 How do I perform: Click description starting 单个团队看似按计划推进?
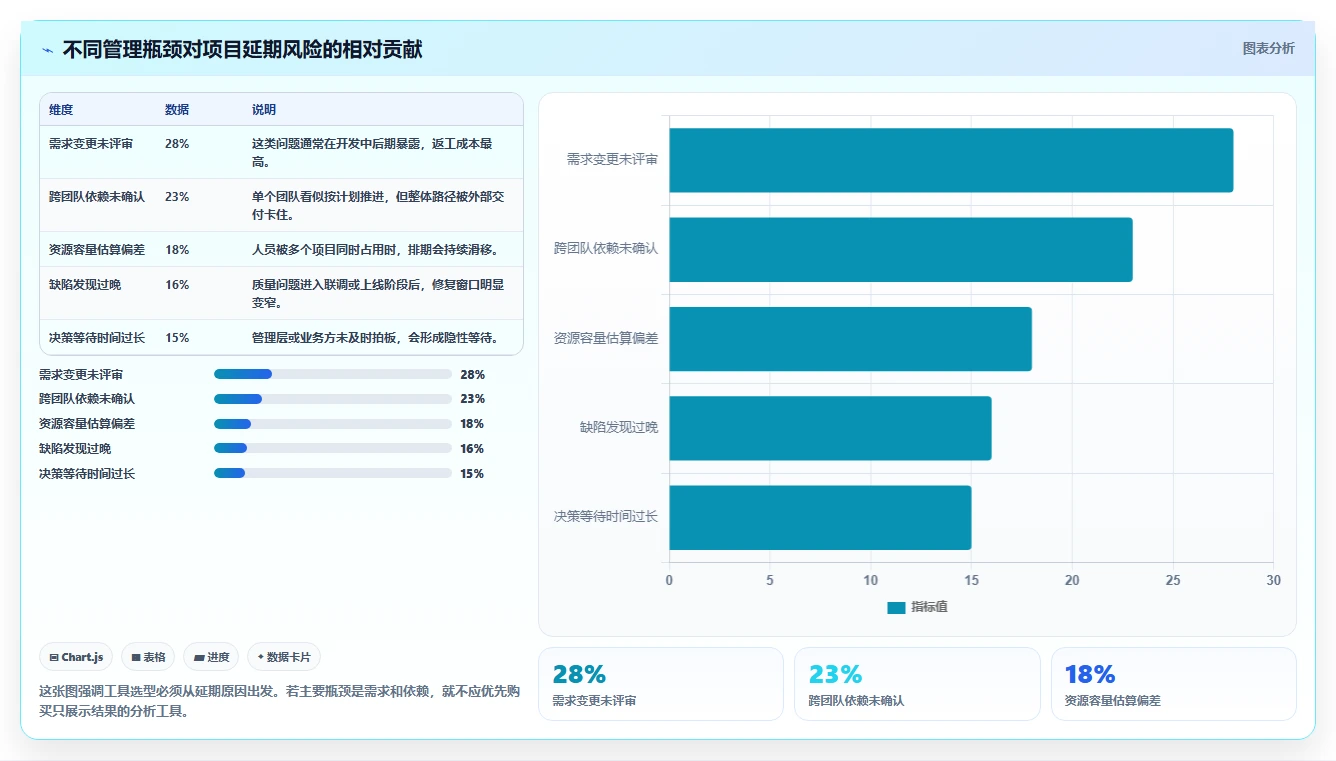pos(378,205)
